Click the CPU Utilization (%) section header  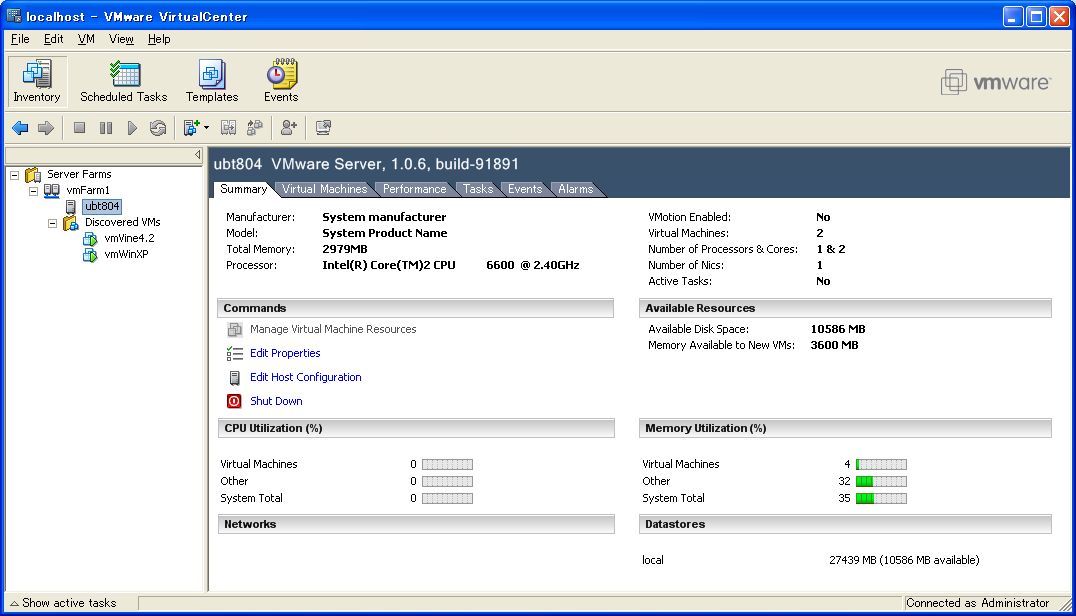tap(416, 429)
